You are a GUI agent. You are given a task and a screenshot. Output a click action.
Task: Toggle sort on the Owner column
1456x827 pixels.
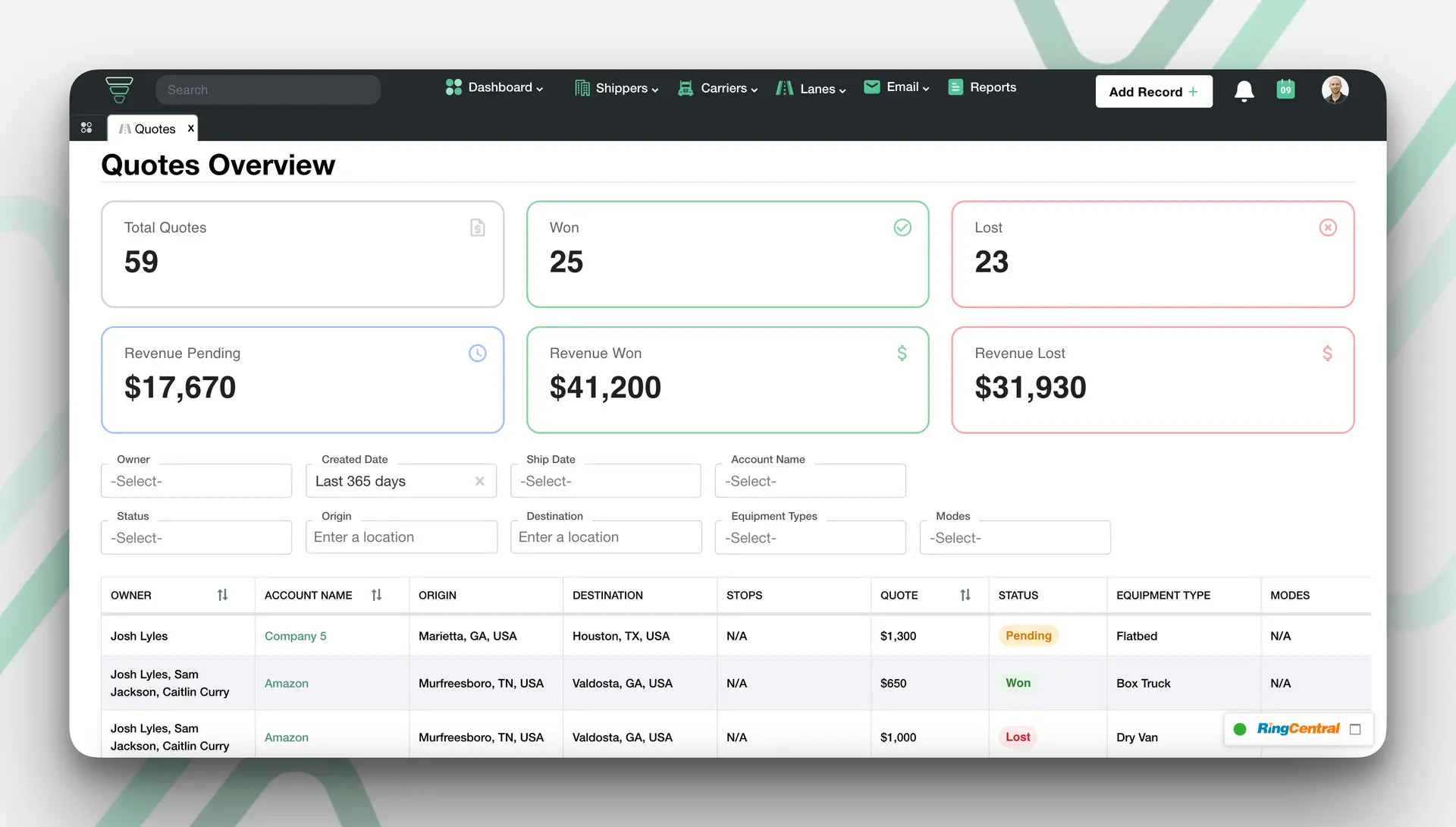pyautogui.click(x=223, y=595)
